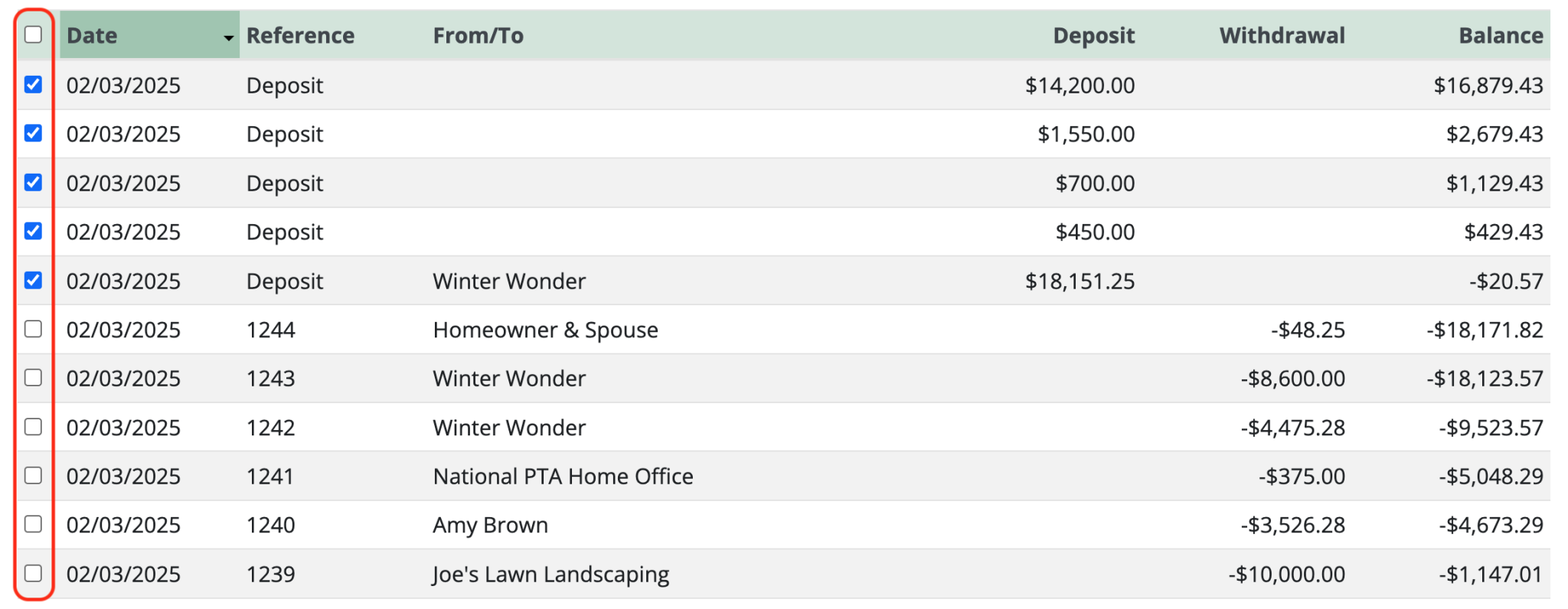Click the Reference column header
Viewport: 1568px width, 609px height.
(x=300, y=35)
